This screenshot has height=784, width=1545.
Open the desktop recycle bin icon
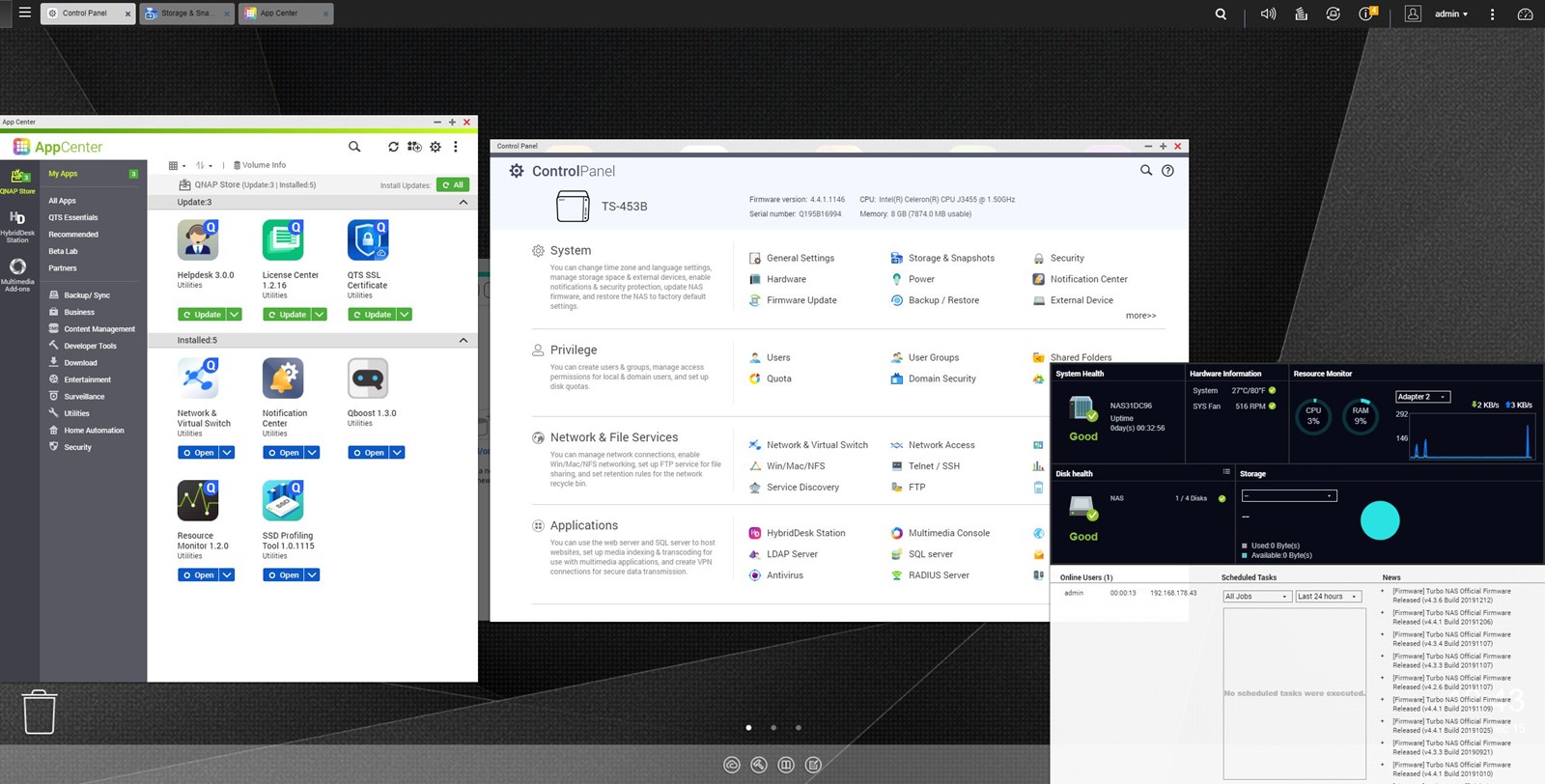39,712
